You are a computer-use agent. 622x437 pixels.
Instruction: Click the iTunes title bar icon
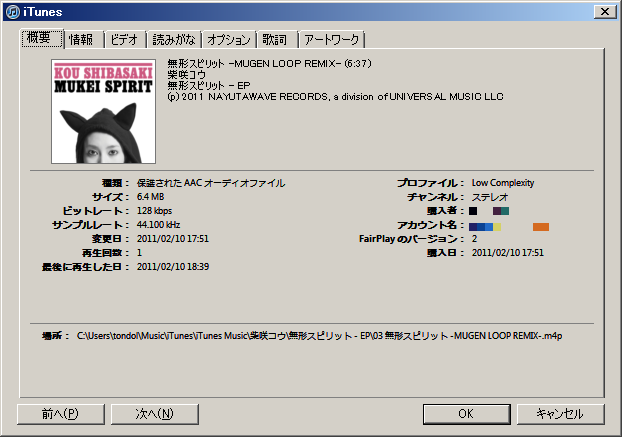12,12
